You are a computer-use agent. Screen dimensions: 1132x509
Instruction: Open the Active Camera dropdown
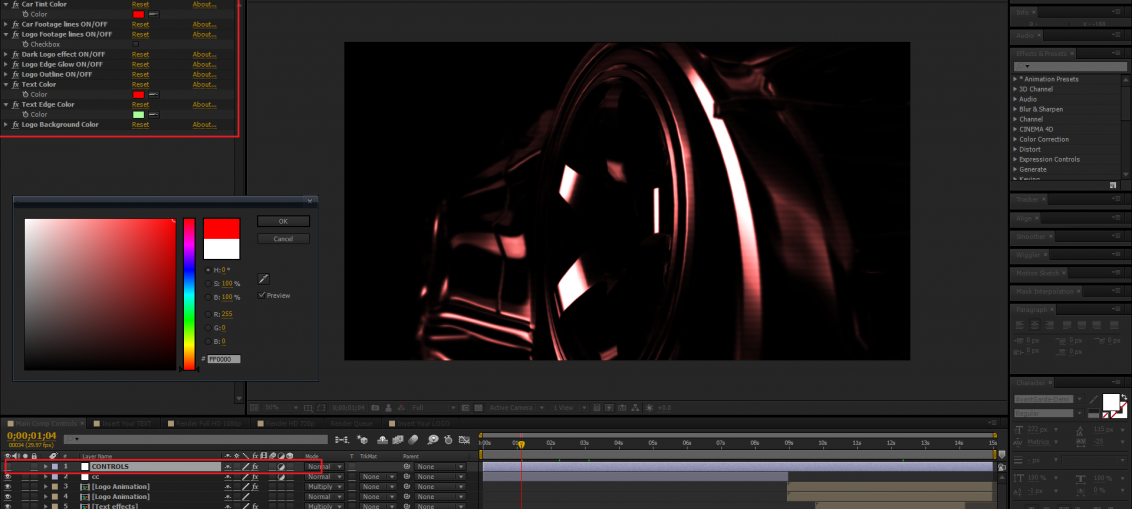pos(515,408)
